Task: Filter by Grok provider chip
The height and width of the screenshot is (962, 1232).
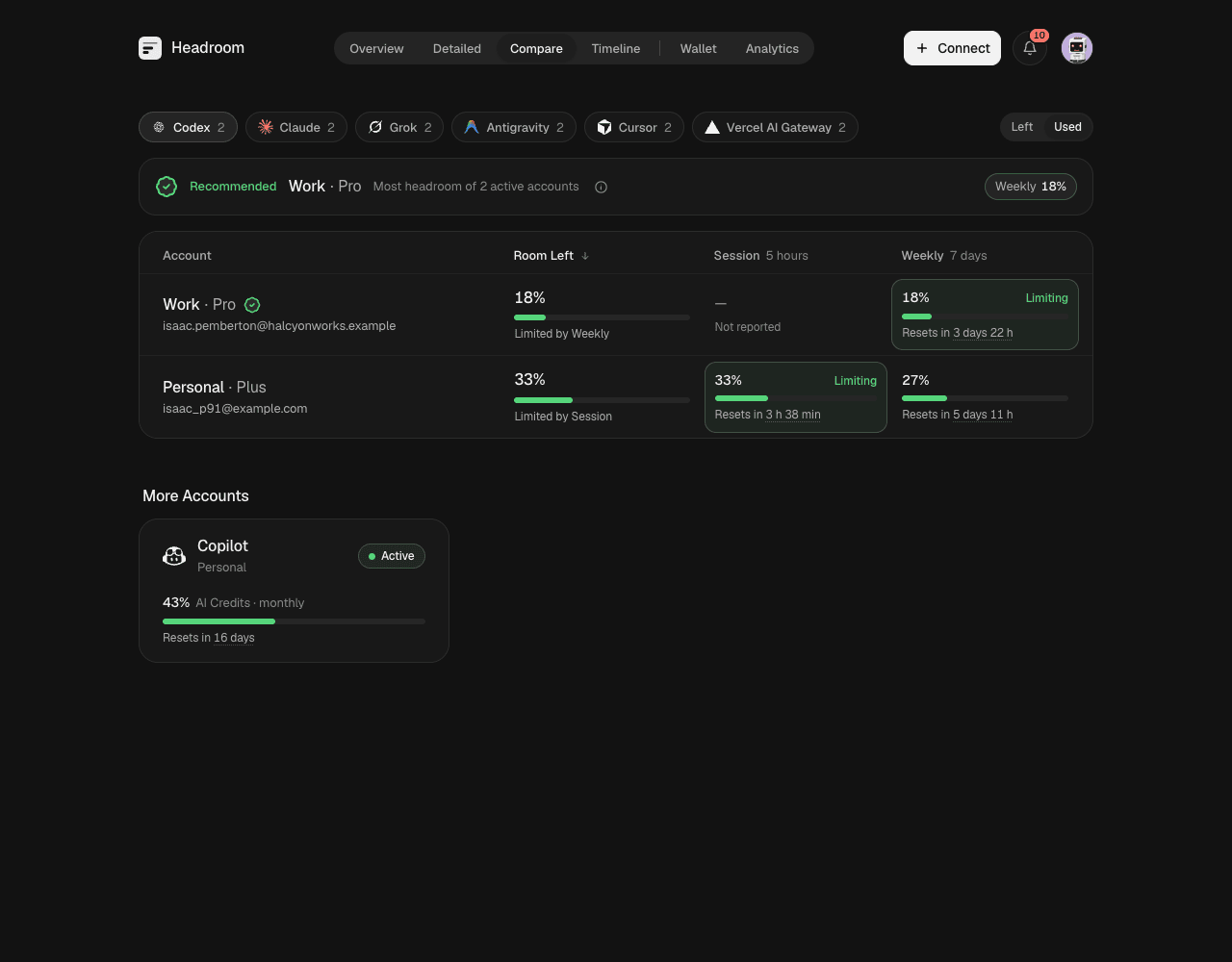Action: pos(399,127)
